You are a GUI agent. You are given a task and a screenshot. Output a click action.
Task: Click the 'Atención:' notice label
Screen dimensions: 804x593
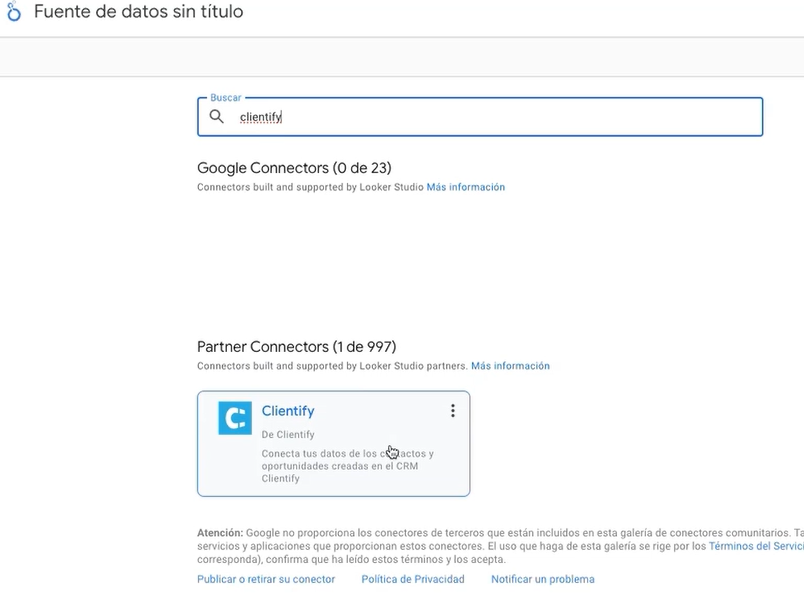(220, 533)
